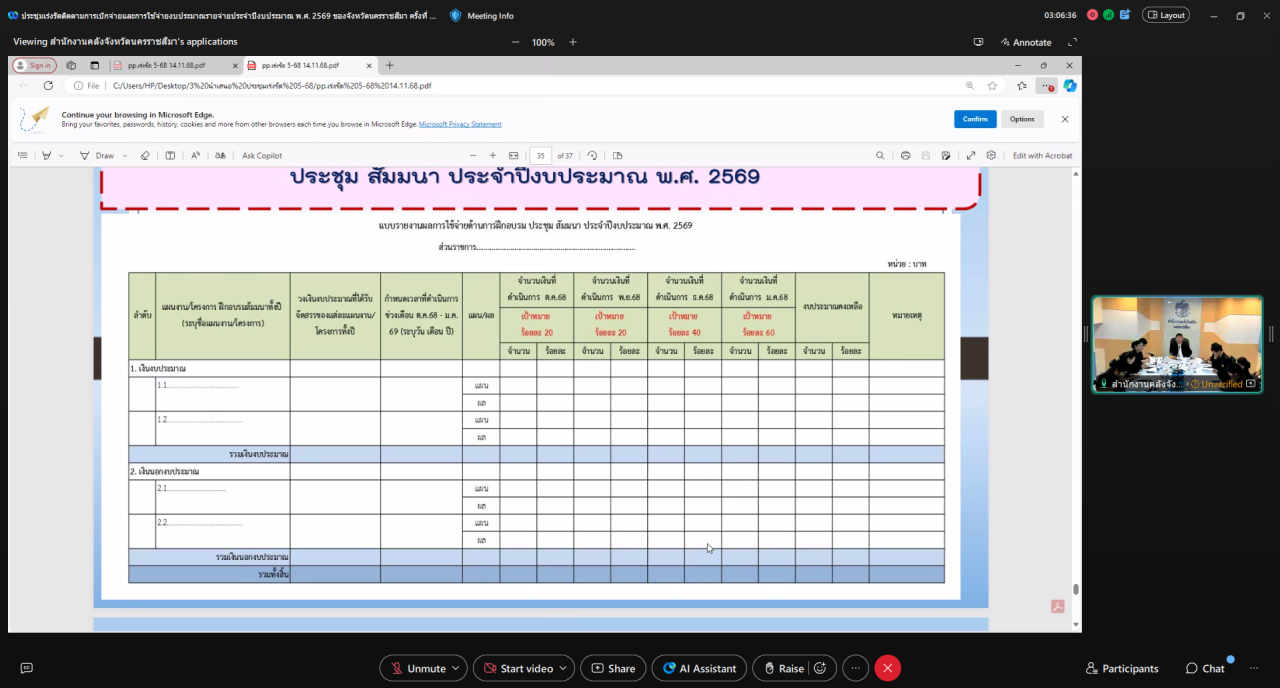1280x688 pixels.
Task: Print the PDF document
Action: (905, 155)
